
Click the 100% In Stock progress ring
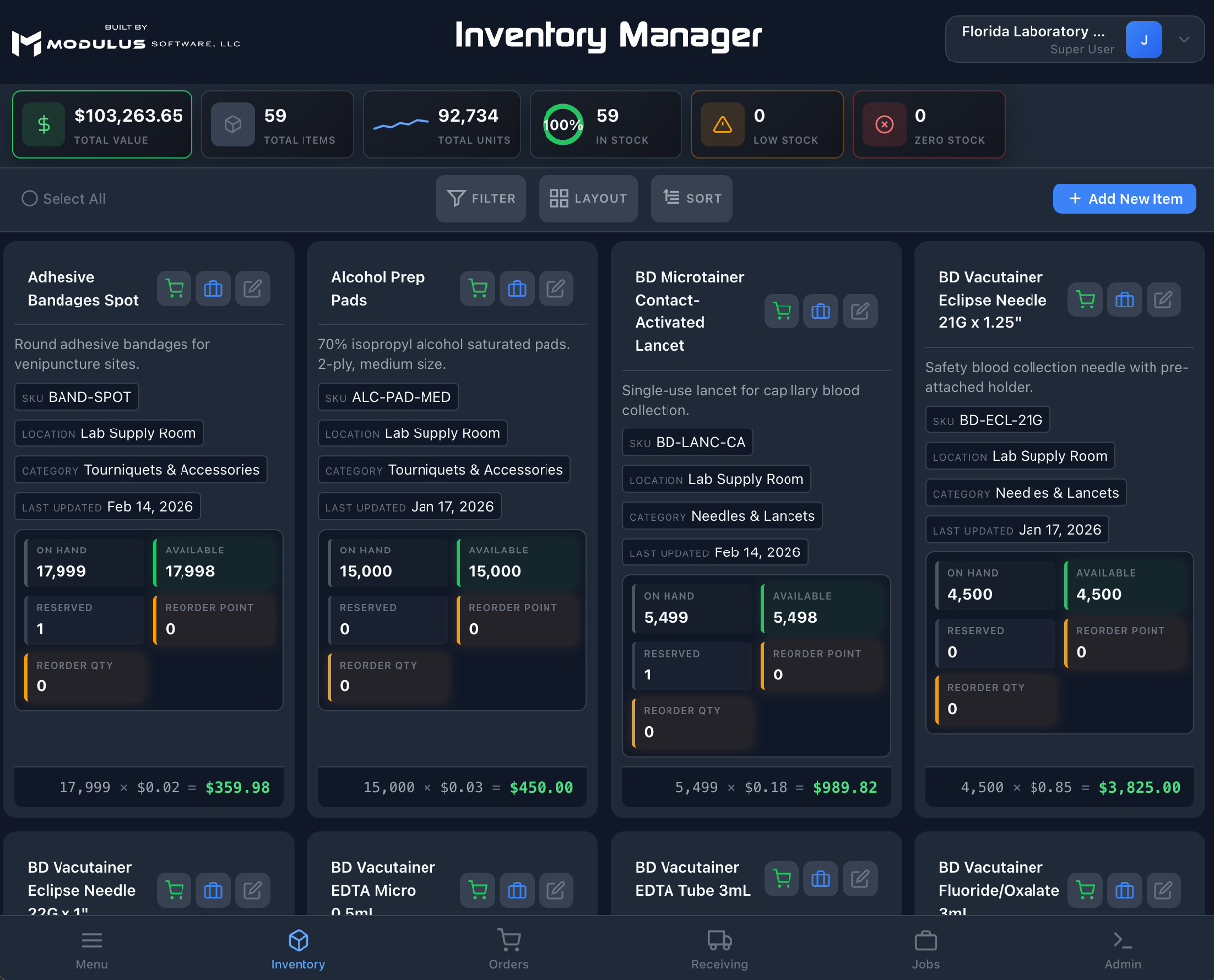[x=562, y=125]
